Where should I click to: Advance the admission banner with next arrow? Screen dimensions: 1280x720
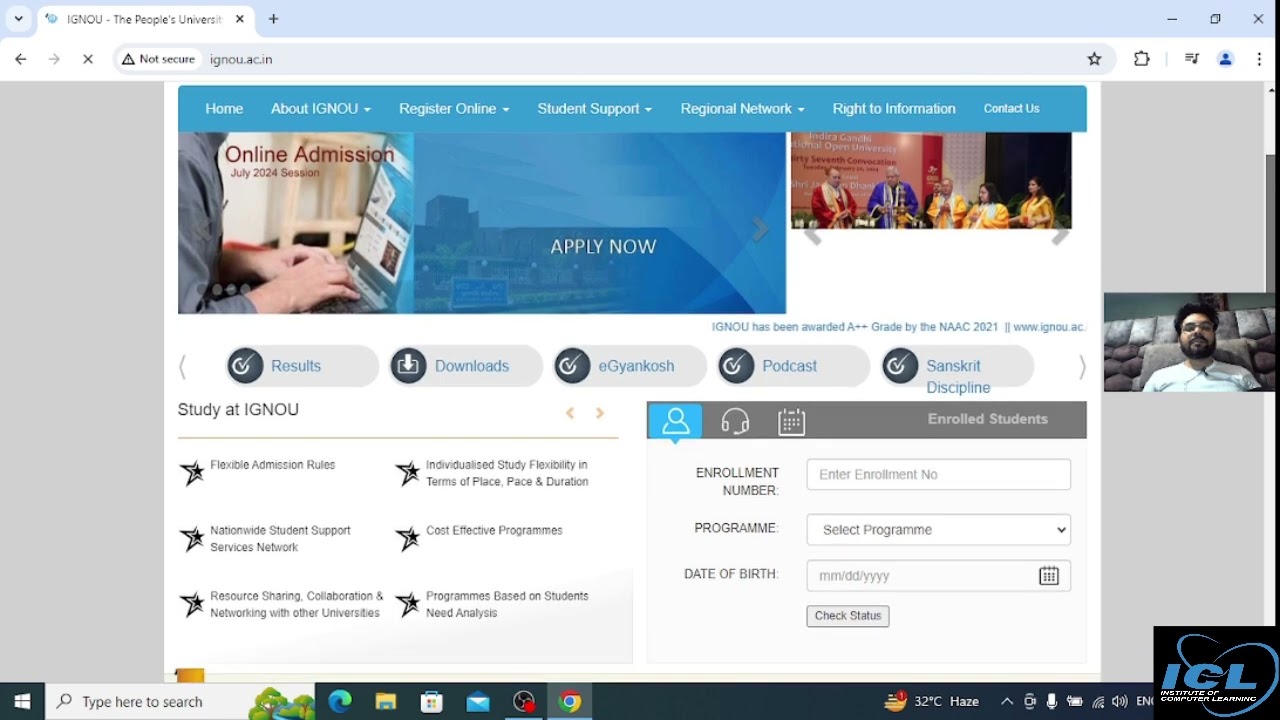pyautogui.click(x=760, y=230)
